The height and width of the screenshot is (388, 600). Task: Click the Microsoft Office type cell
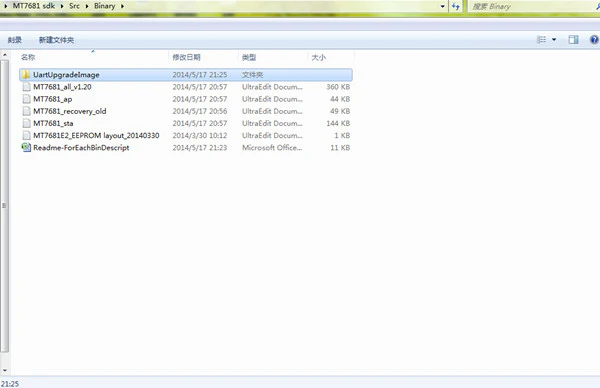point(272,148)
